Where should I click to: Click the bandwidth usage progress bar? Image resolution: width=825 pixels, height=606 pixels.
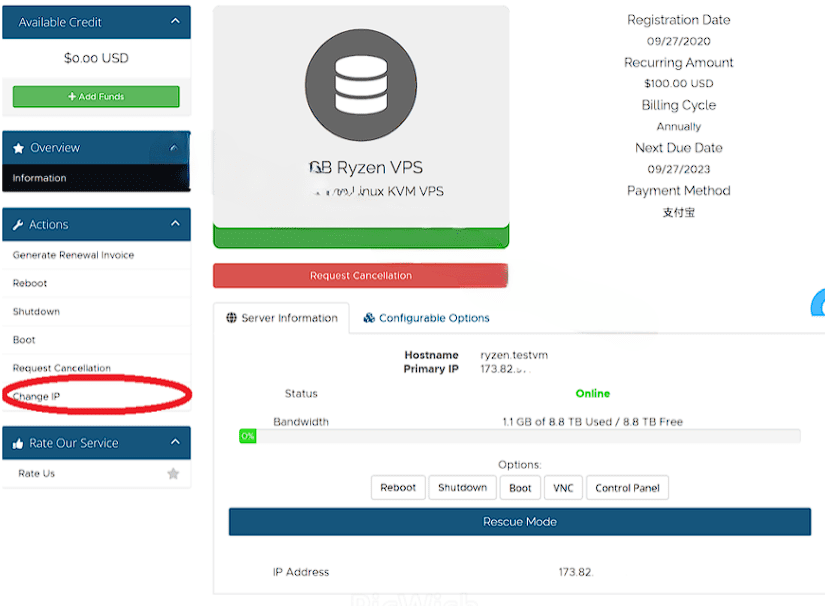520,436
